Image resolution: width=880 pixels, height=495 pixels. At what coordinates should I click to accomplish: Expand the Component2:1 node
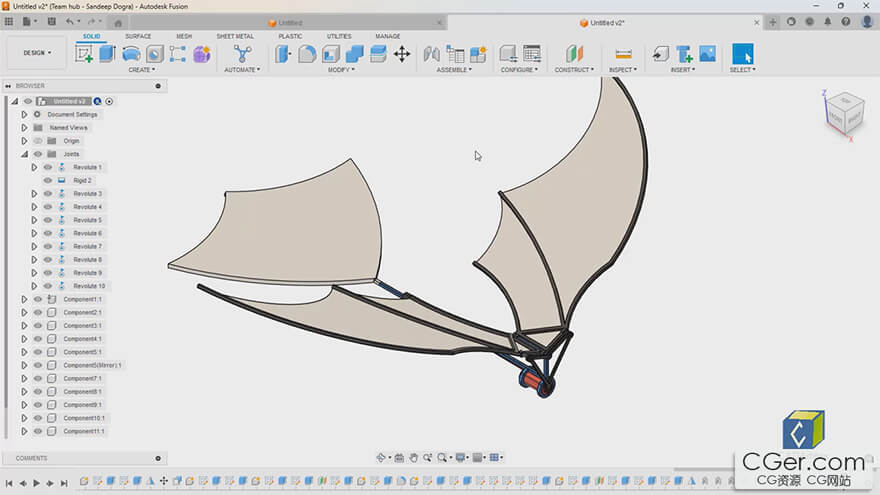(x=24, y=312)
